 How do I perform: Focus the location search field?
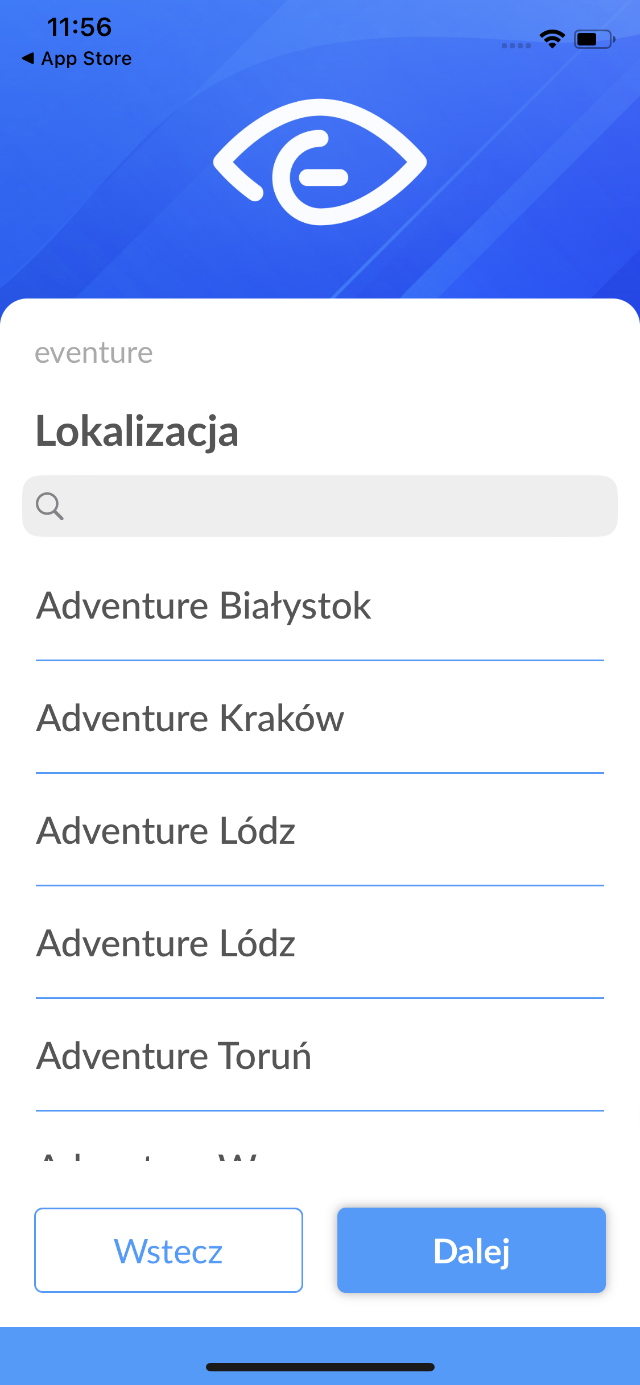point(340,507)
